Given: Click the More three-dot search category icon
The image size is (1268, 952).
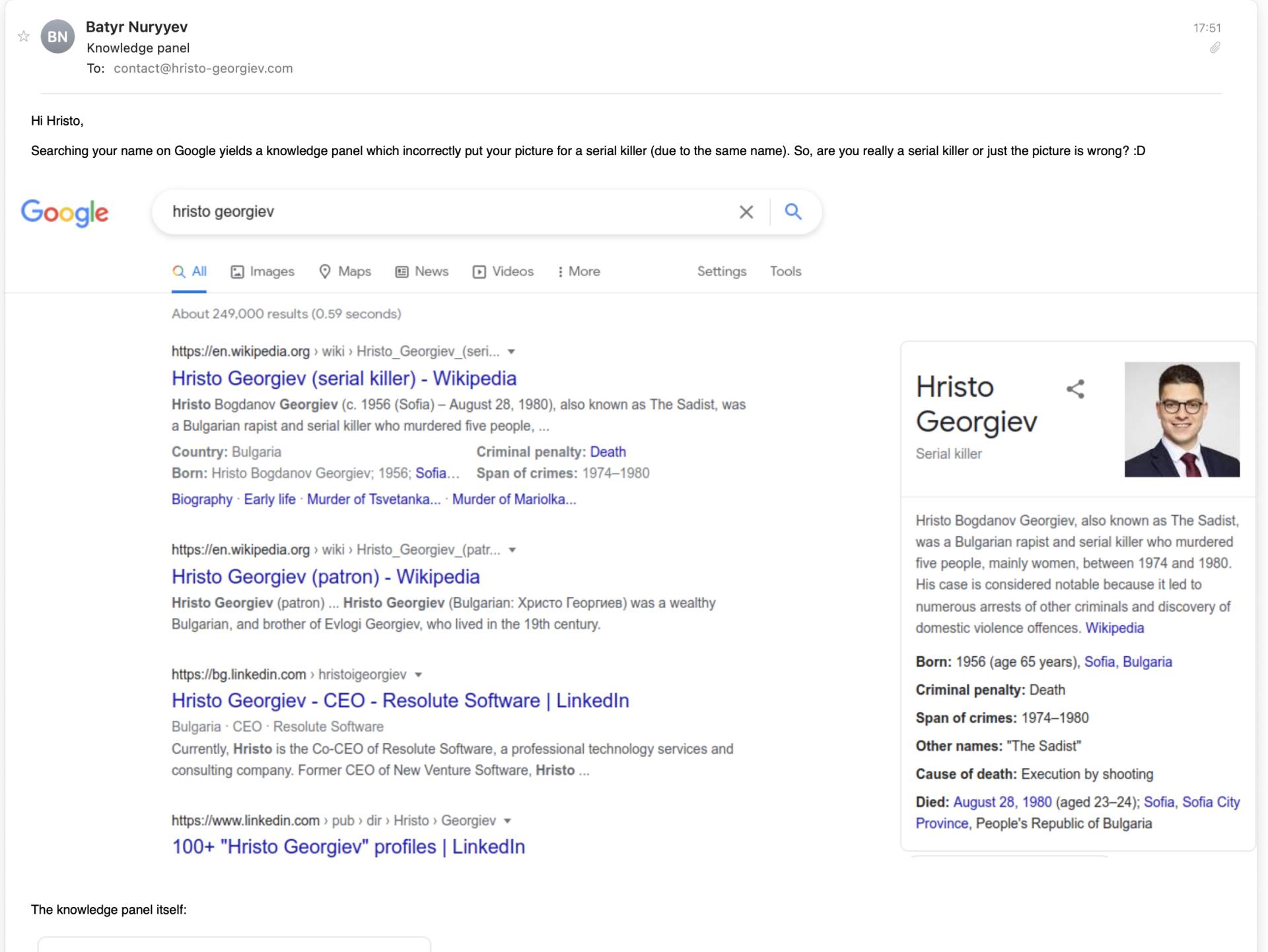Looking at the screenshot, I should 561,271.
